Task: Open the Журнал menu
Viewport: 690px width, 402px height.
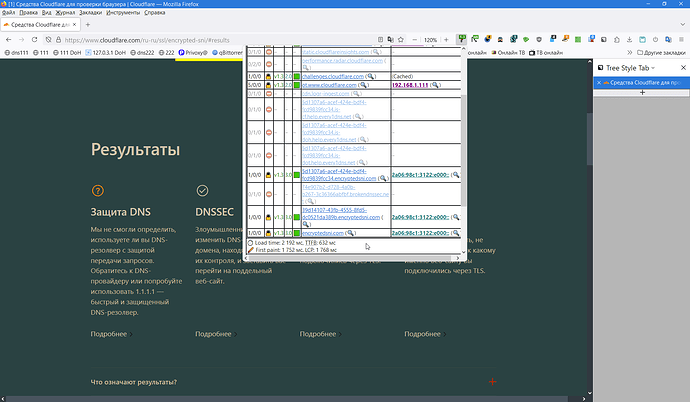Action: (65, 12)
